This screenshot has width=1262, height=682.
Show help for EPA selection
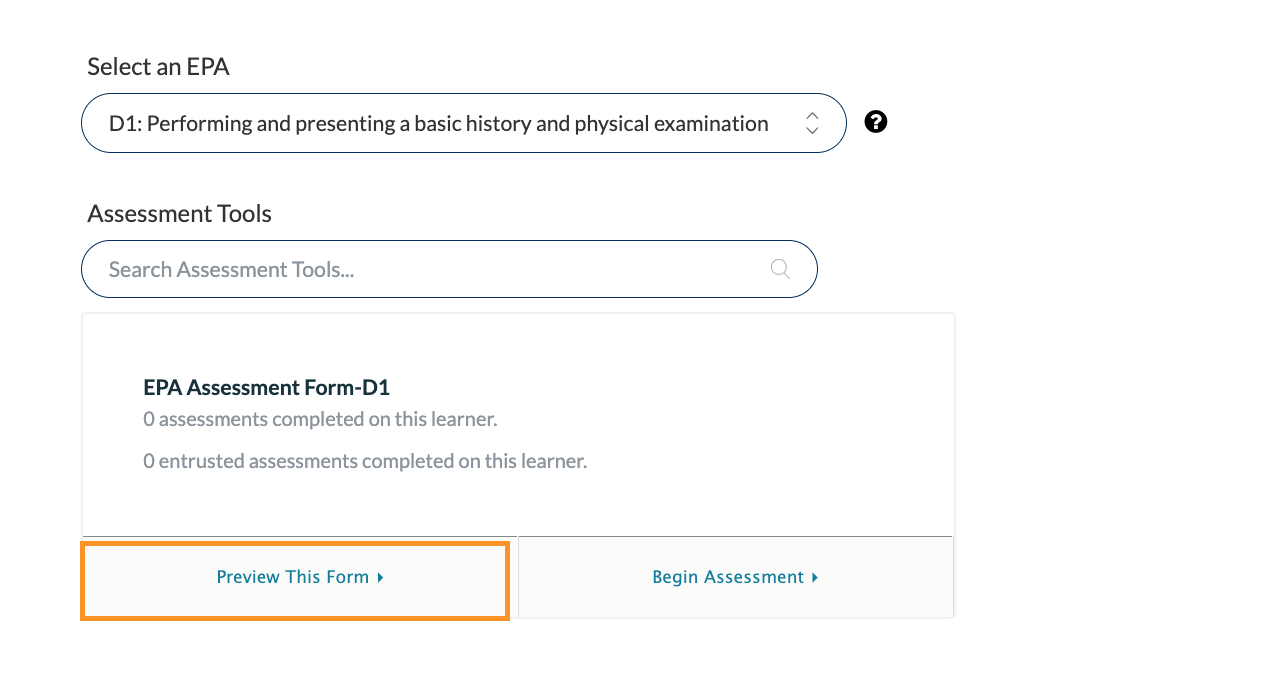point(876,122)
